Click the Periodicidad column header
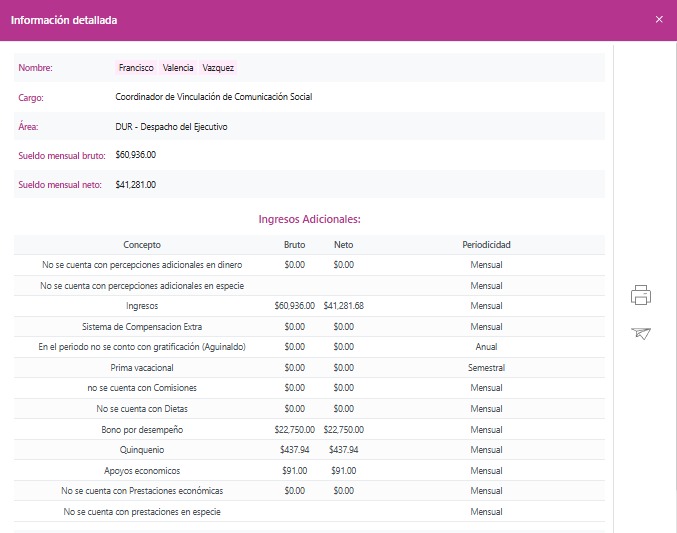677x533 pixels. [486, 245]
